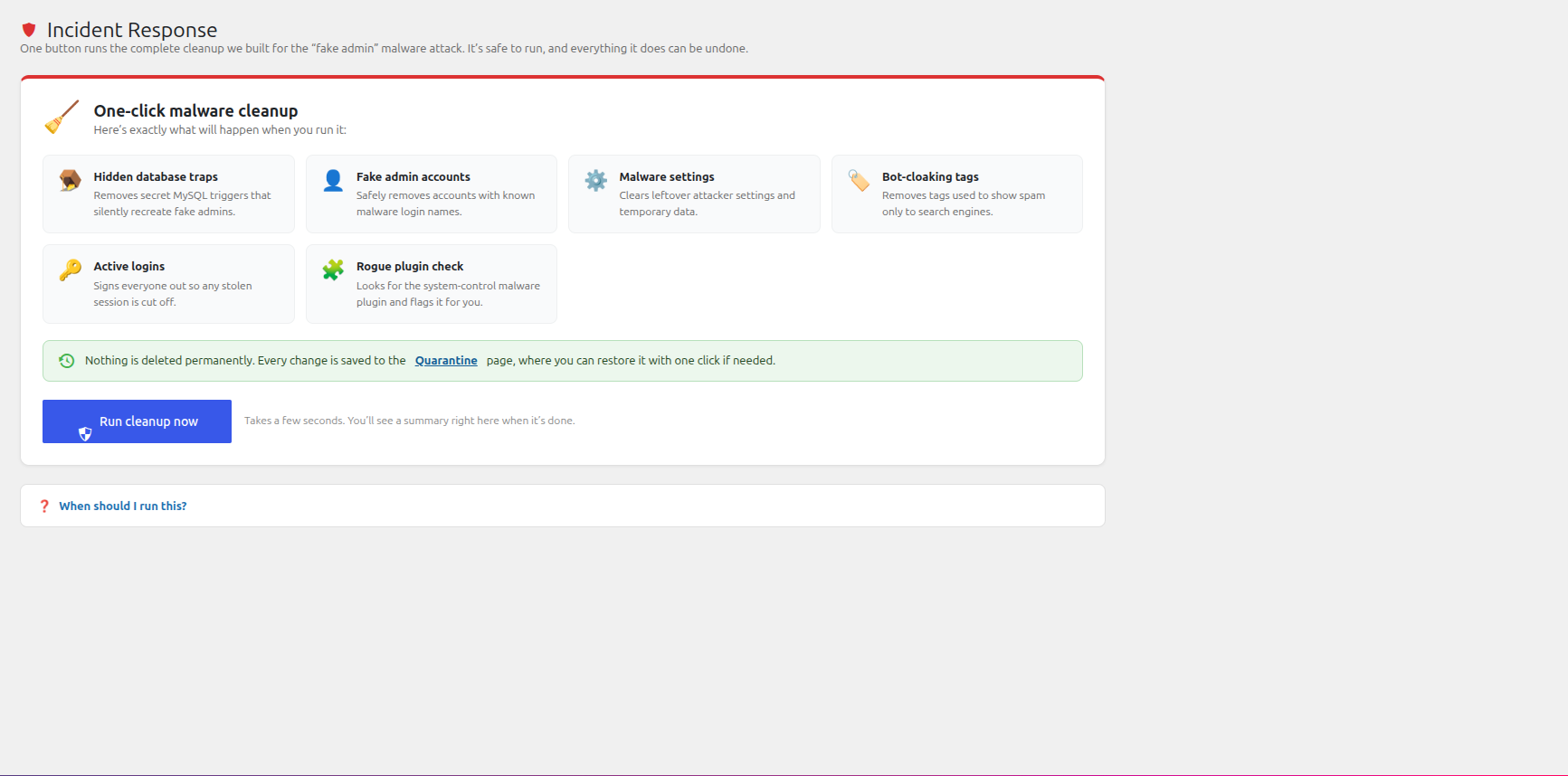Click the Active logins key icon

70,270
